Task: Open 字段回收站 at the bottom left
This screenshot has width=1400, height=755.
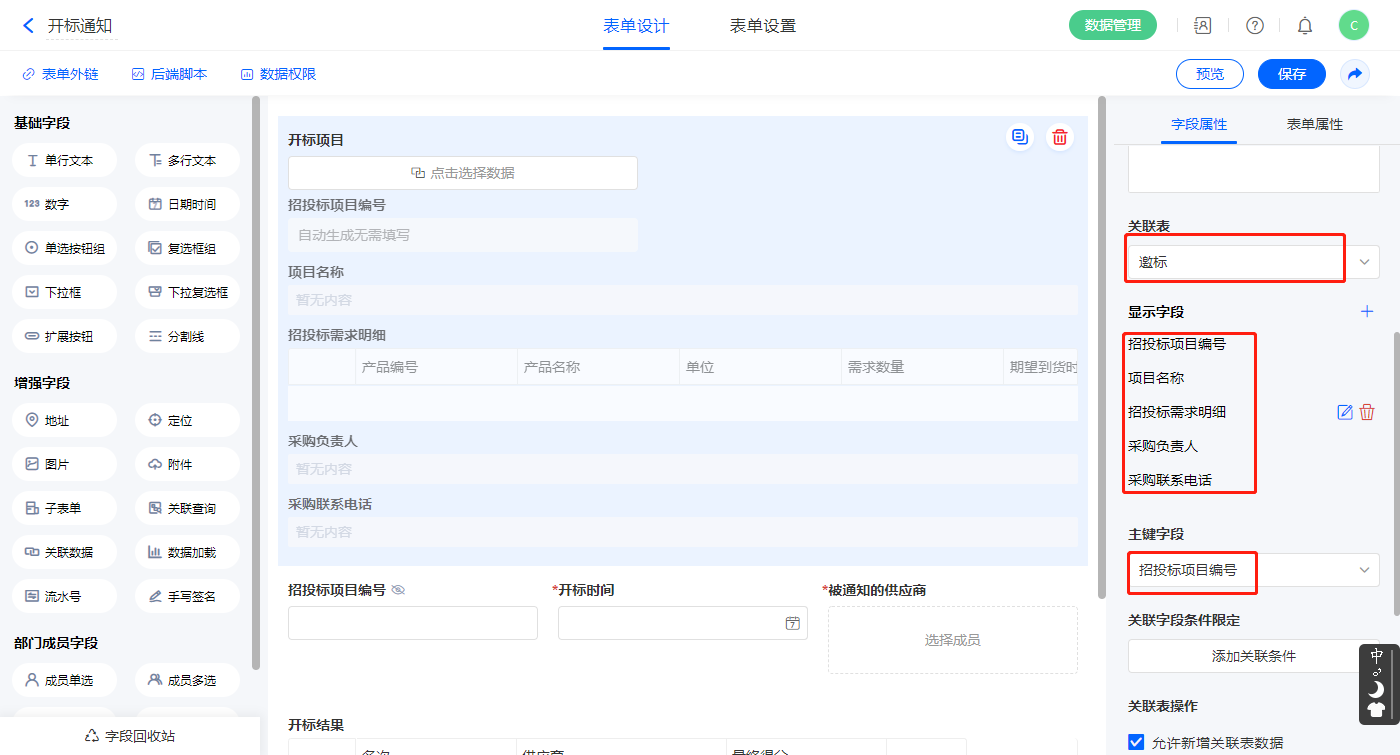Action: (130, 736)
